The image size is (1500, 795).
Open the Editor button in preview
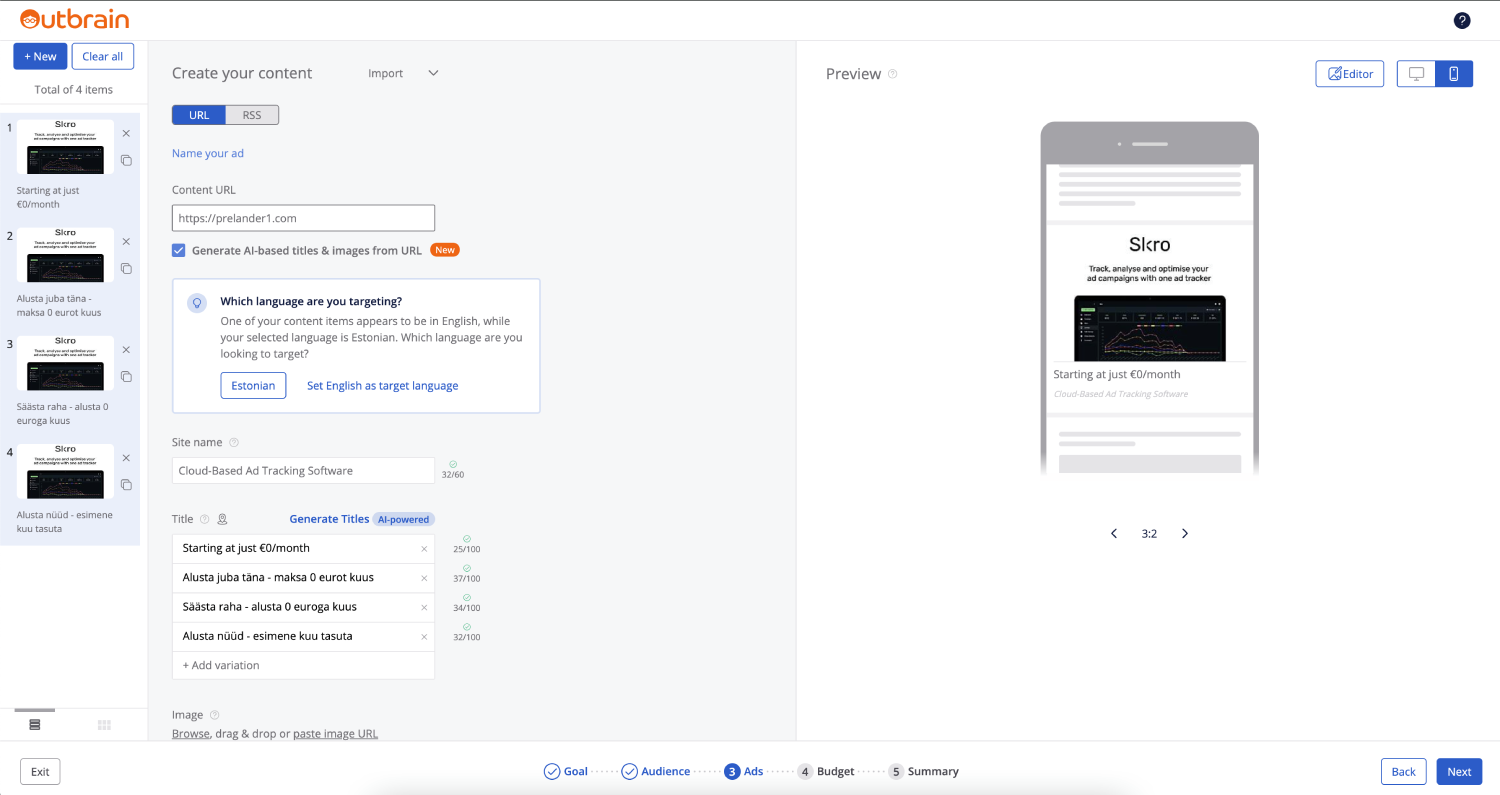click(x=1350, y=73)
